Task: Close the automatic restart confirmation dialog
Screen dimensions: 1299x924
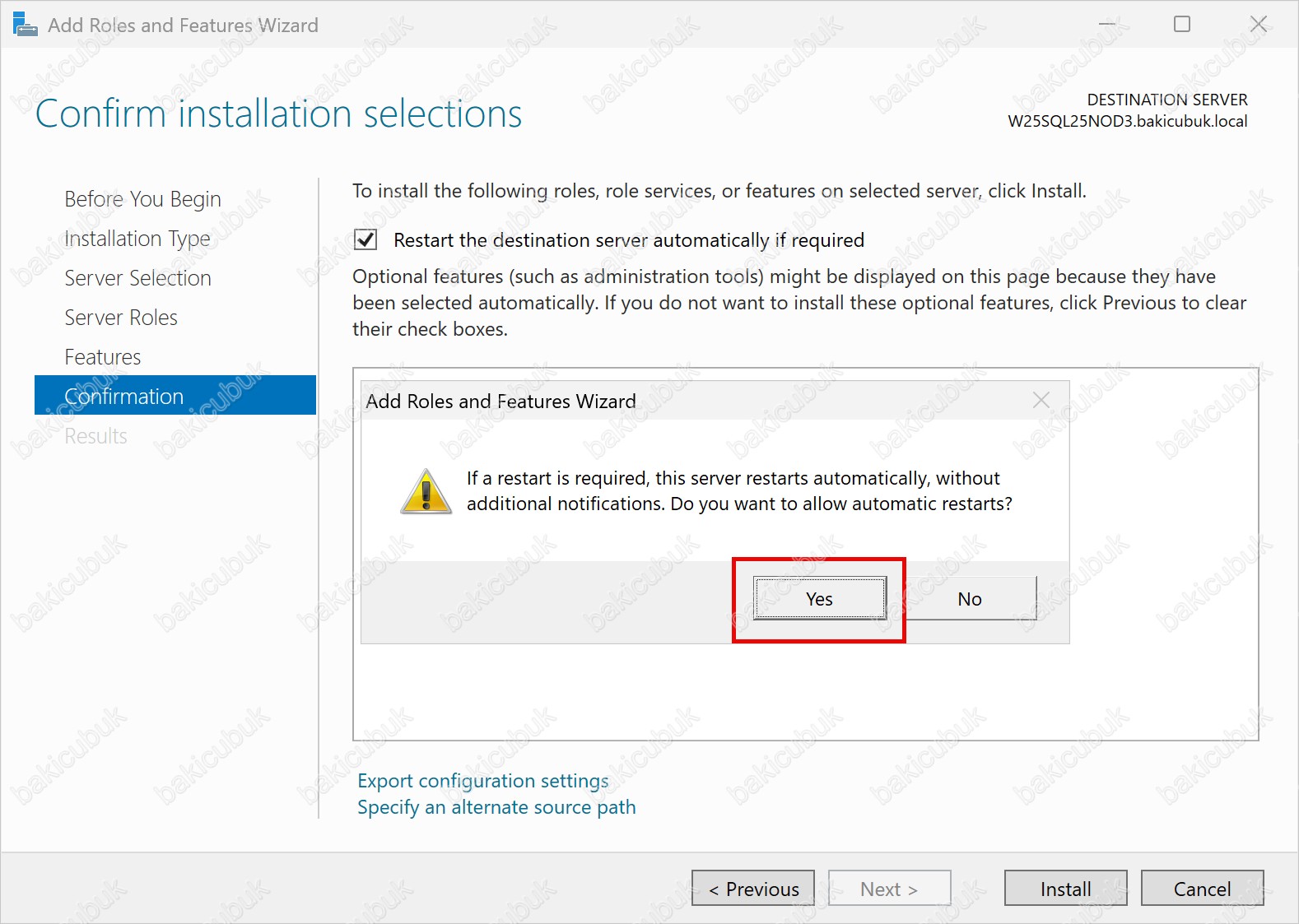Action: [1041, 400]
